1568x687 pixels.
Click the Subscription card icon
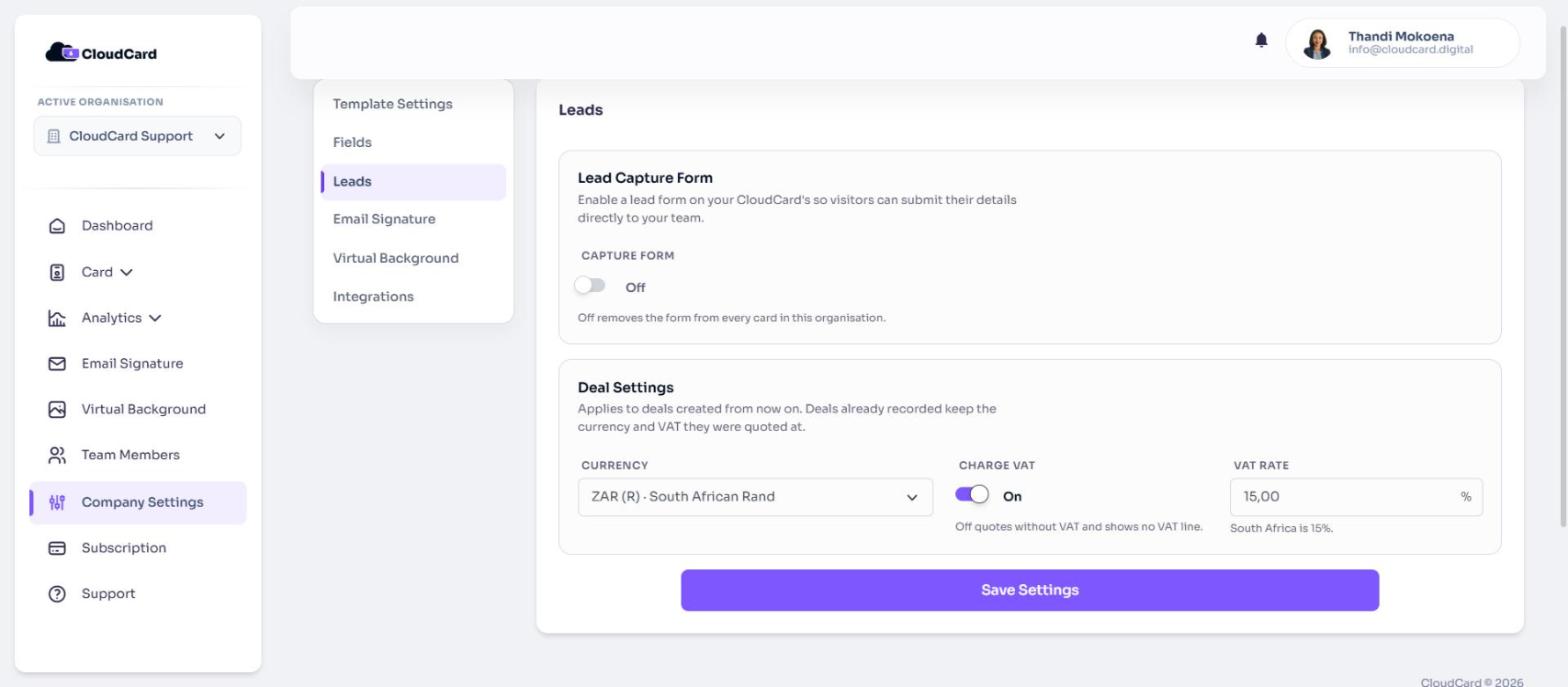tap(57, 548)
